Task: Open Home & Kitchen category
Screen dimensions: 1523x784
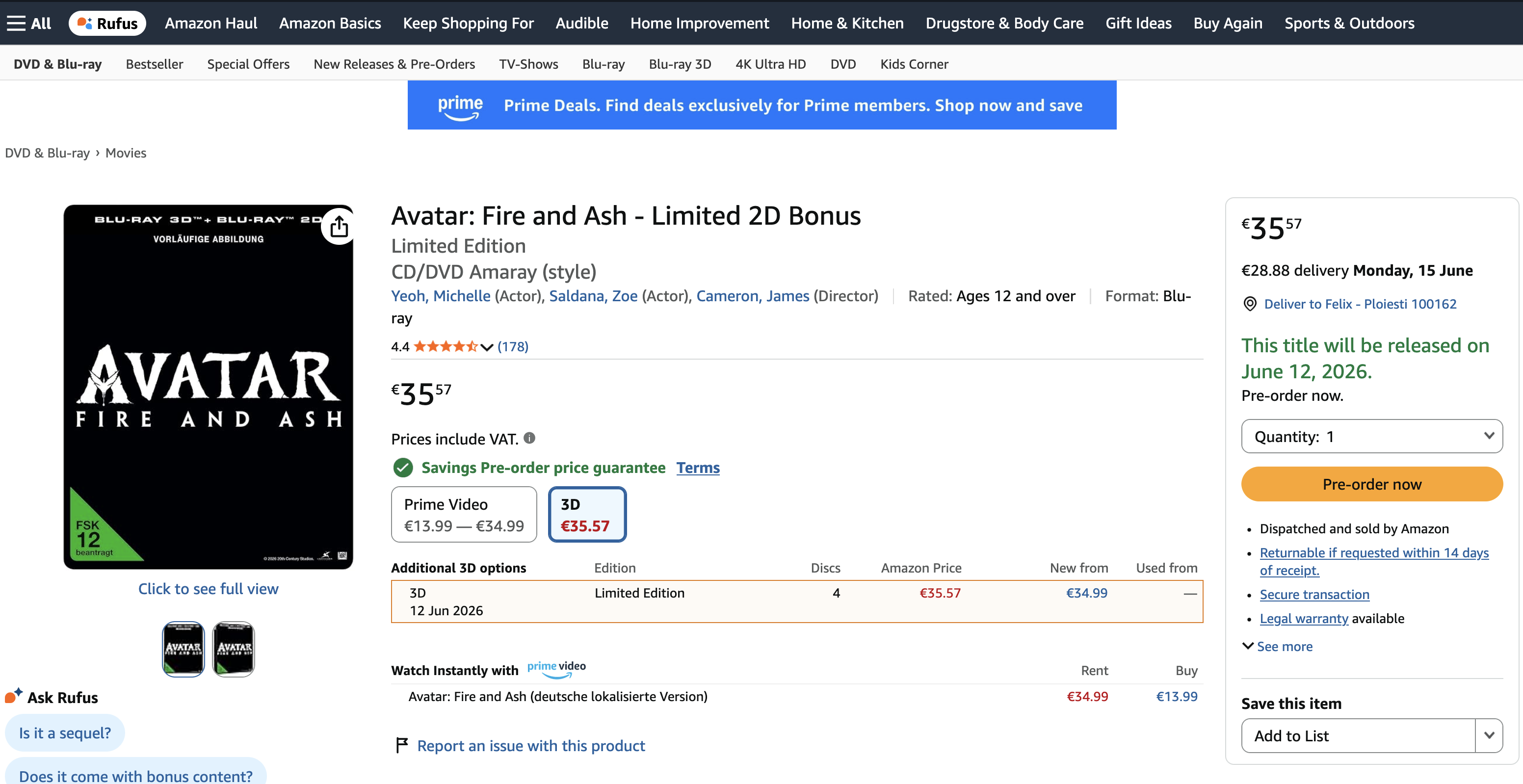Action: pyautogui.click(x=847, y=23)
